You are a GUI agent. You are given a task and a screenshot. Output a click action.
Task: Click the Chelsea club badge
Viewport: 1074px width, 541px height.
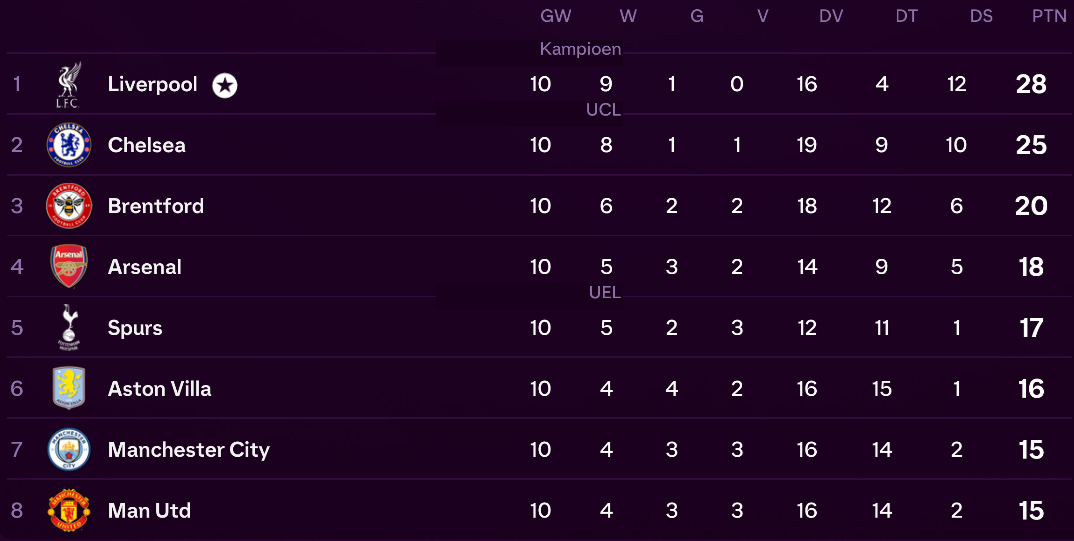[68, 144]
